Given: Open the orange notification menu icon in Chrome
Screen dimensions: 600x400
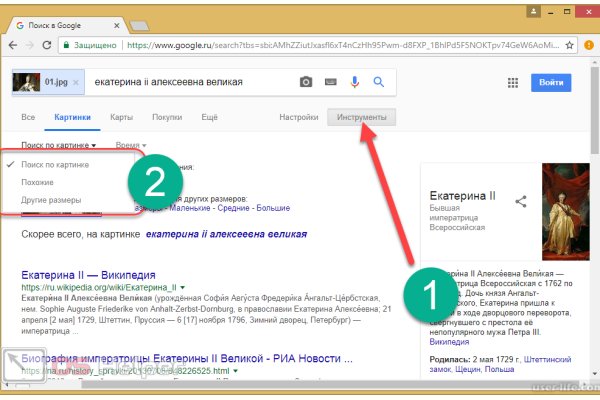Looking at the screenshot, I should (x=589, y=45).
